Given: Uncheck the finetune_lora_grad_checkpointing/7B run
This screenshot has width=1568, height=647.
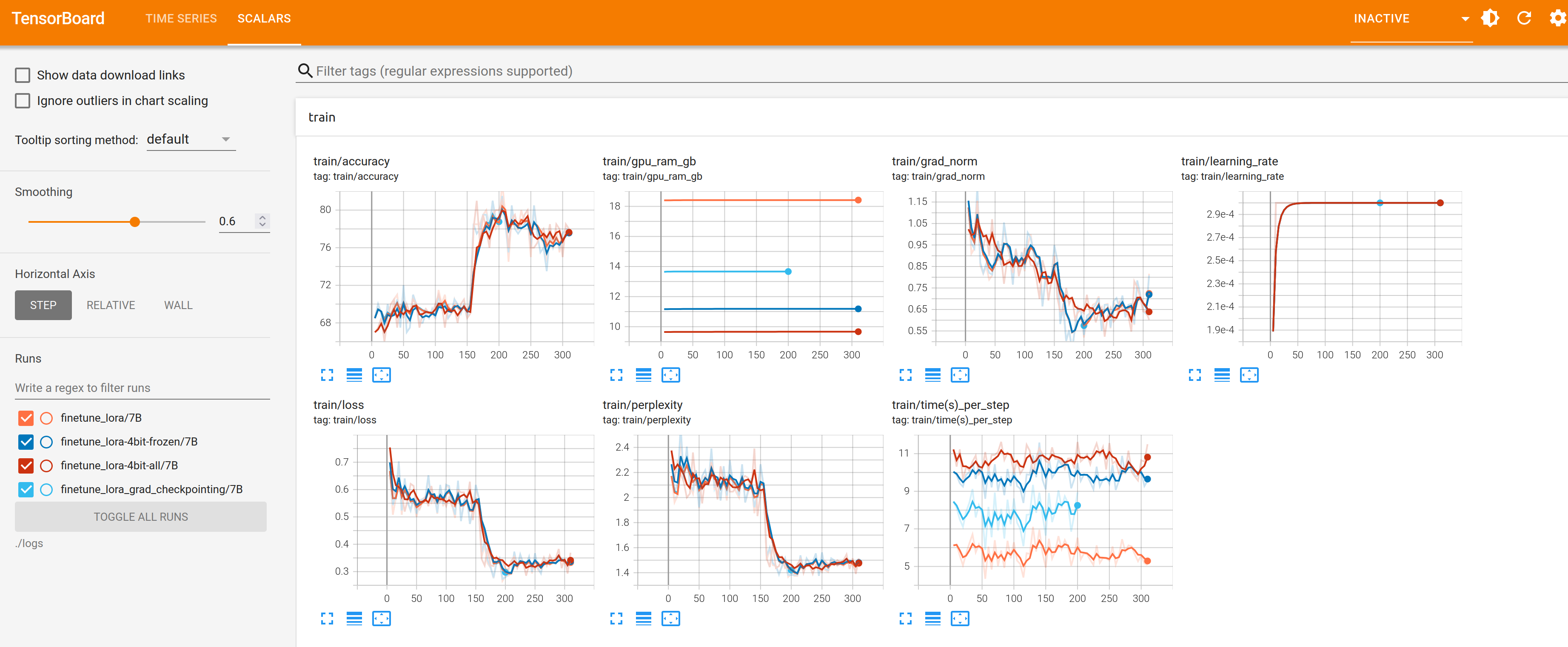Looking at the screenshot, I should (26, 490).
